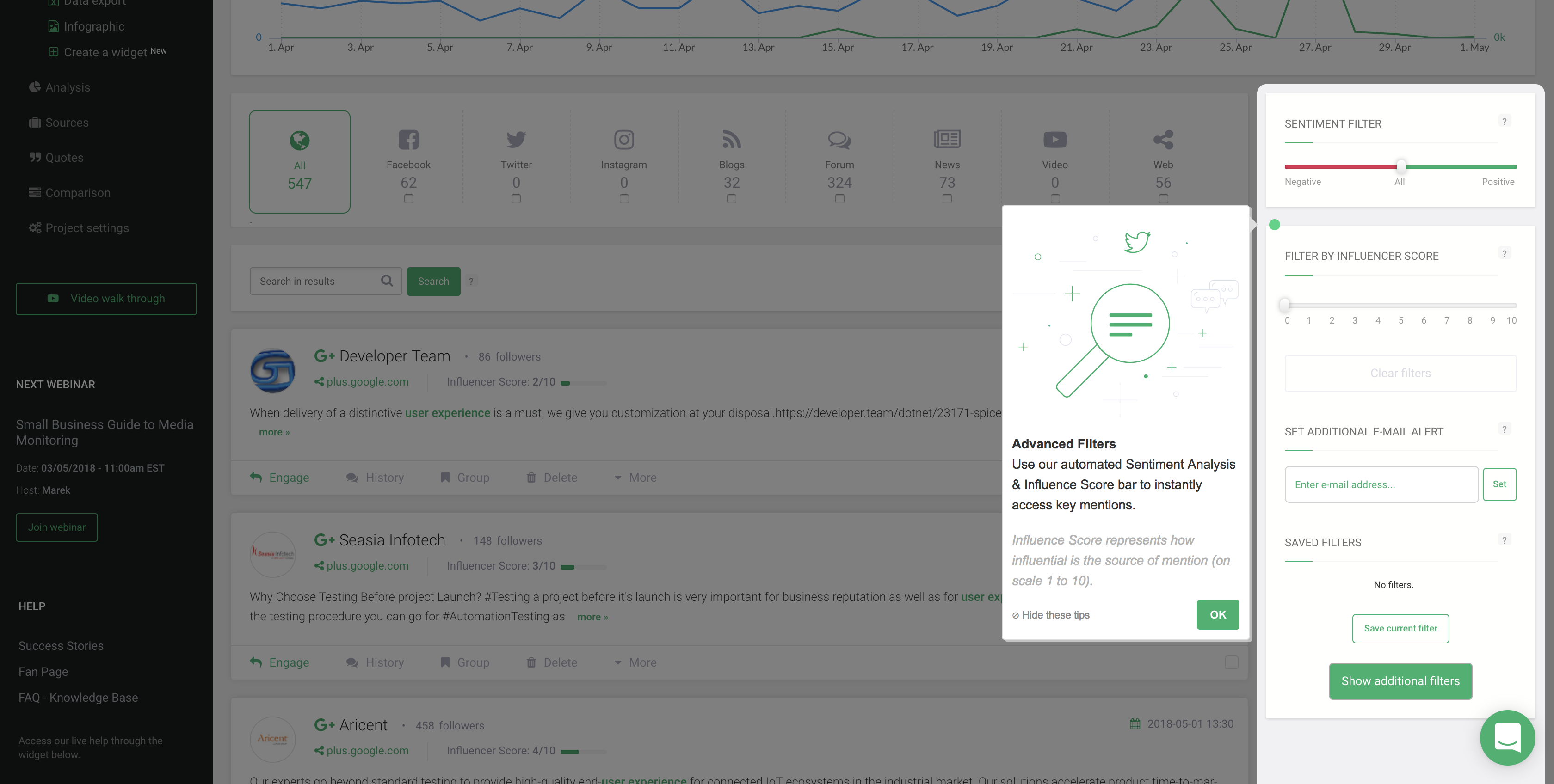Open Analysis from the sidebar

point(60,87)
